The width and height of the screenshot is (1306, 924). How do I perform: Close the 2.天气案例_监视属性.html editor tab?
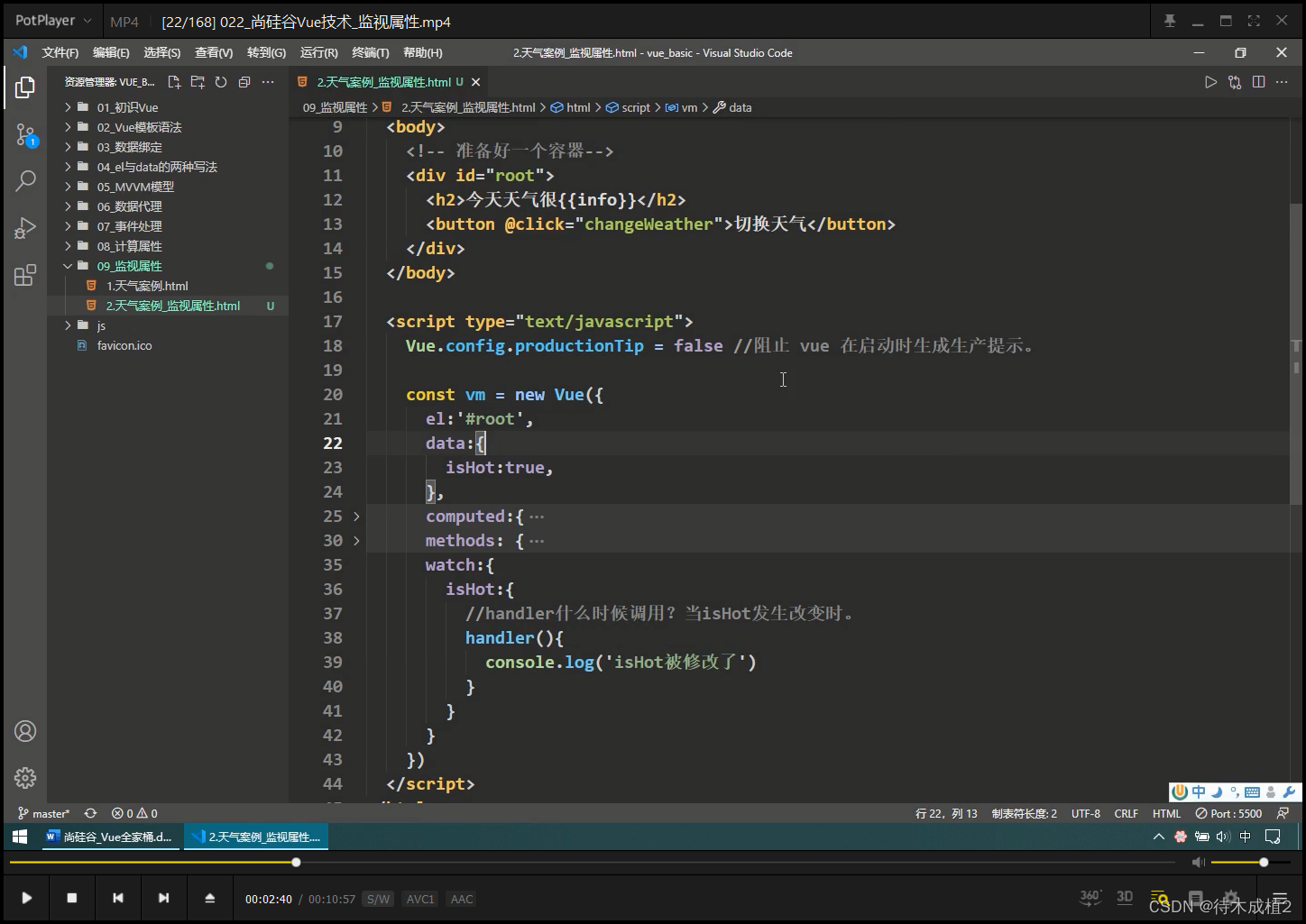(x=475, y=82)
